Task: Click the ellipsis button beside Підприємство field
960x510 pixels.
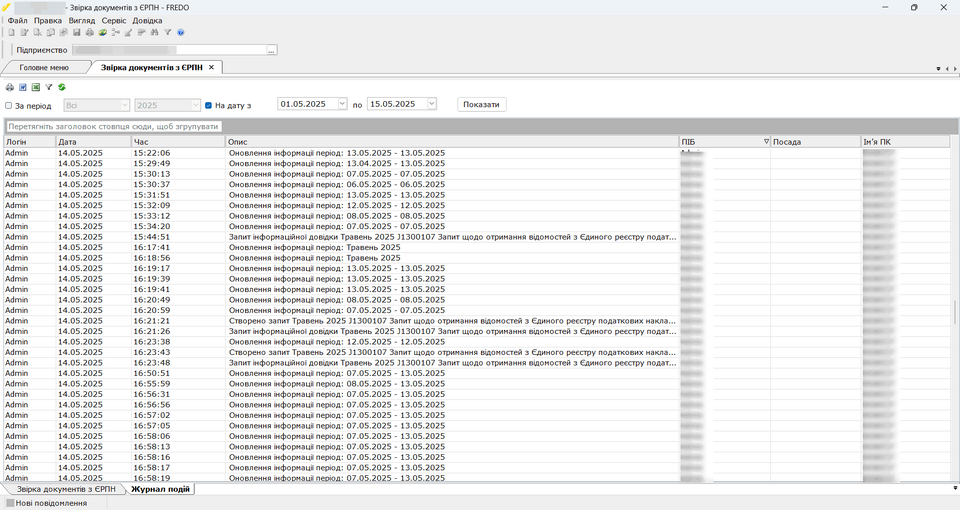Action: tap(271, 50)
